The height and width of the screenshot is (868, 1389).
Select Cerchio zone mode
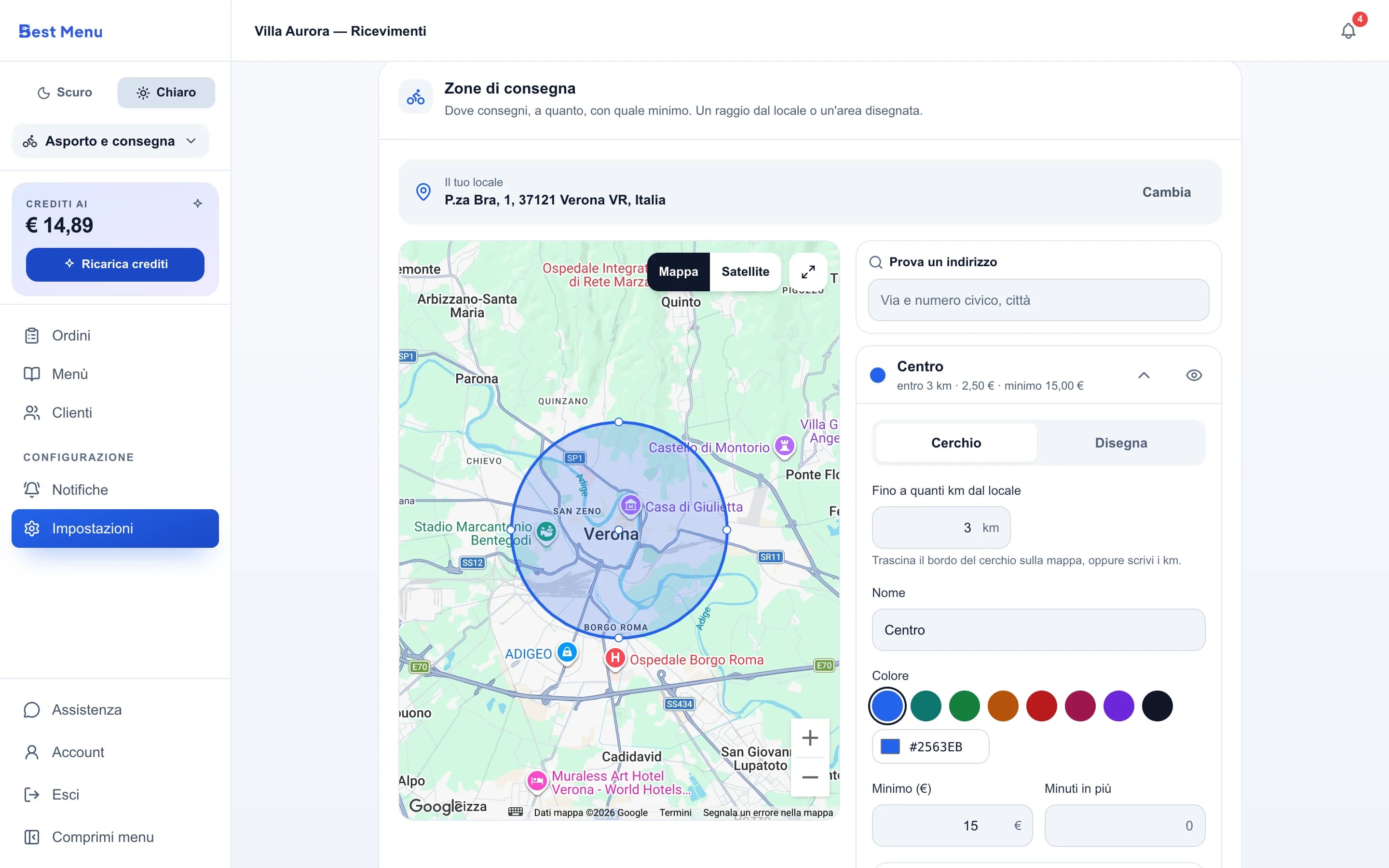tap(955, 443)
